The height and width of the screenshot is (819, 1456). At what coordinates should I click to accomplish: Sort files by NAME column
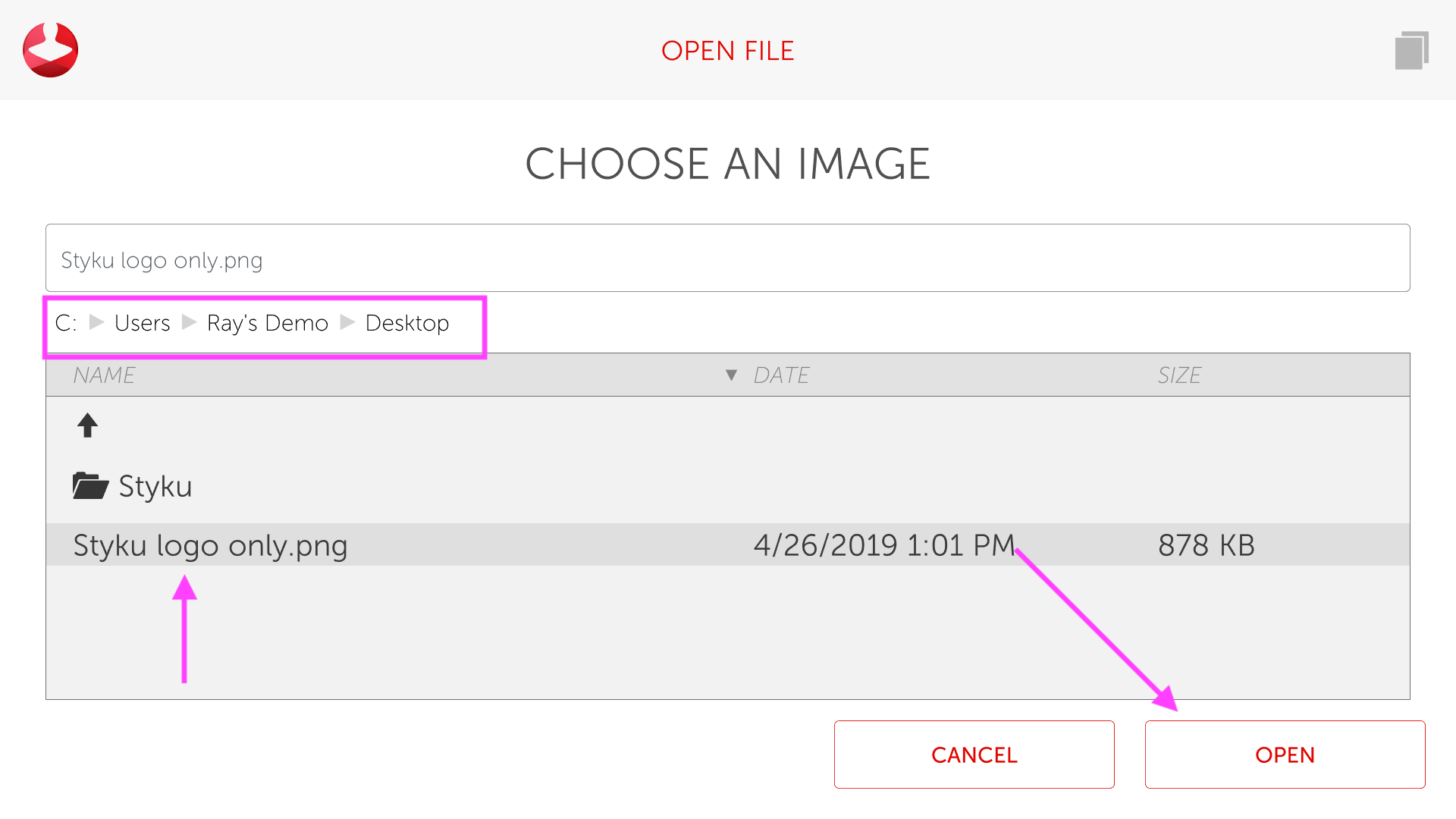click(x=104, y=375)
